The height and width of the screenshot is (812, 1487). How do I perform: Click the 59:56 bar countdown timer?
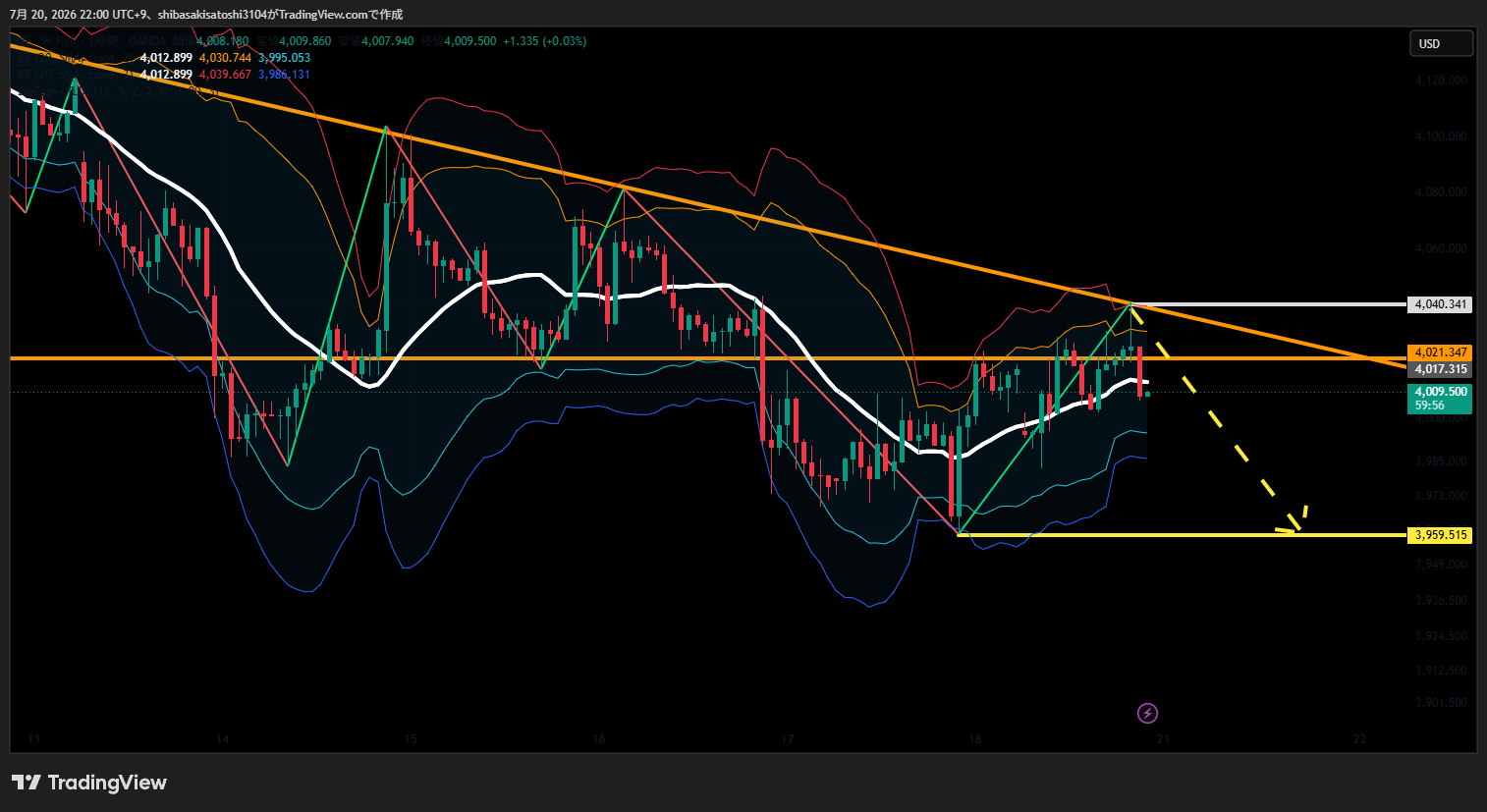pos(1430,406)
